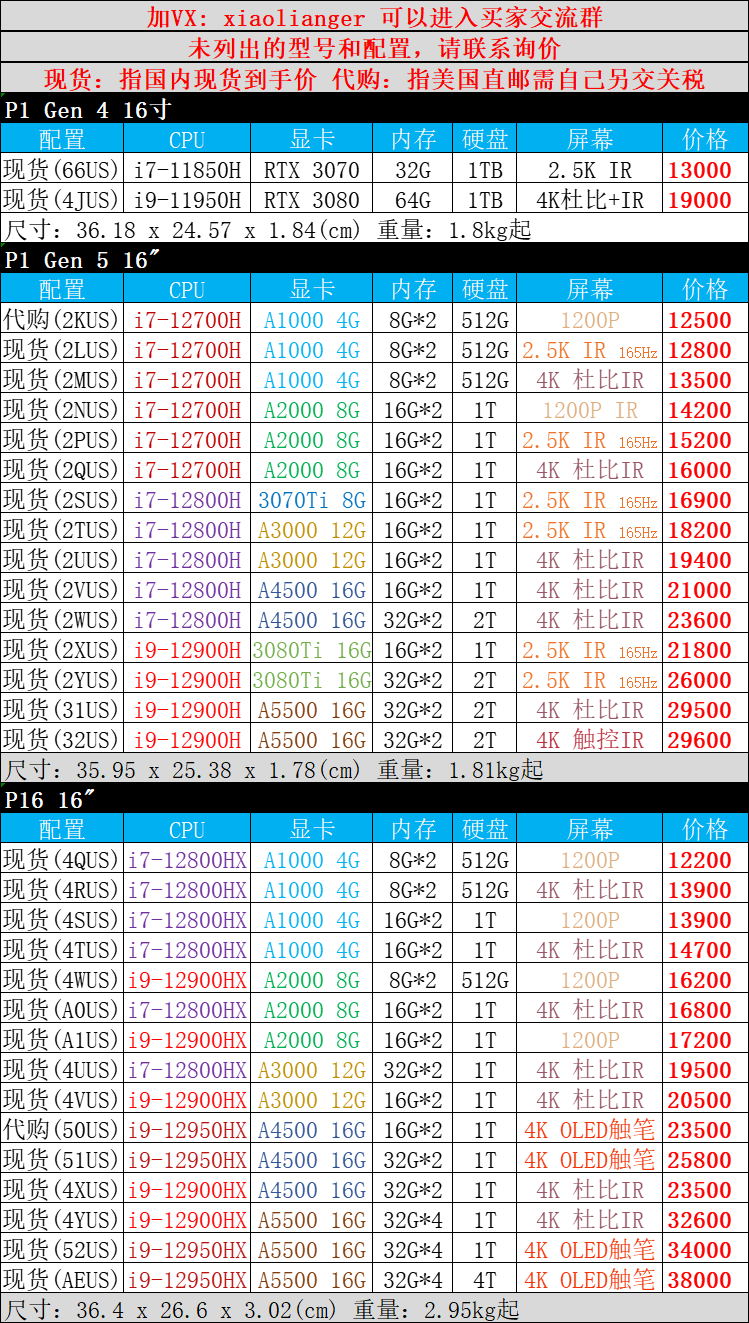Click the 20500 price cell
This screenshot has width=749, height=1323.
(706, 1099)
